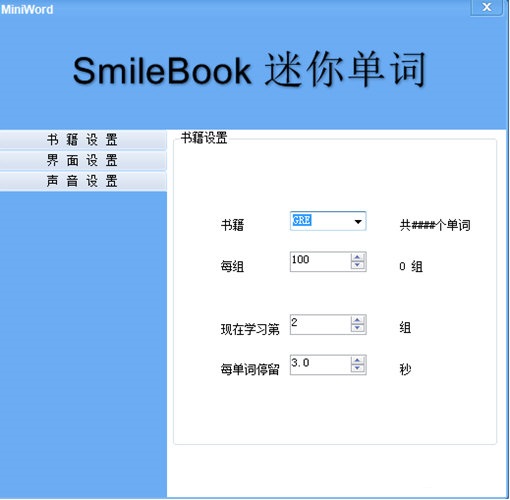Increase the 现在学习第 group number
Image resolution: width=510 pixels, height=500 pixels.
coord(357,320)
